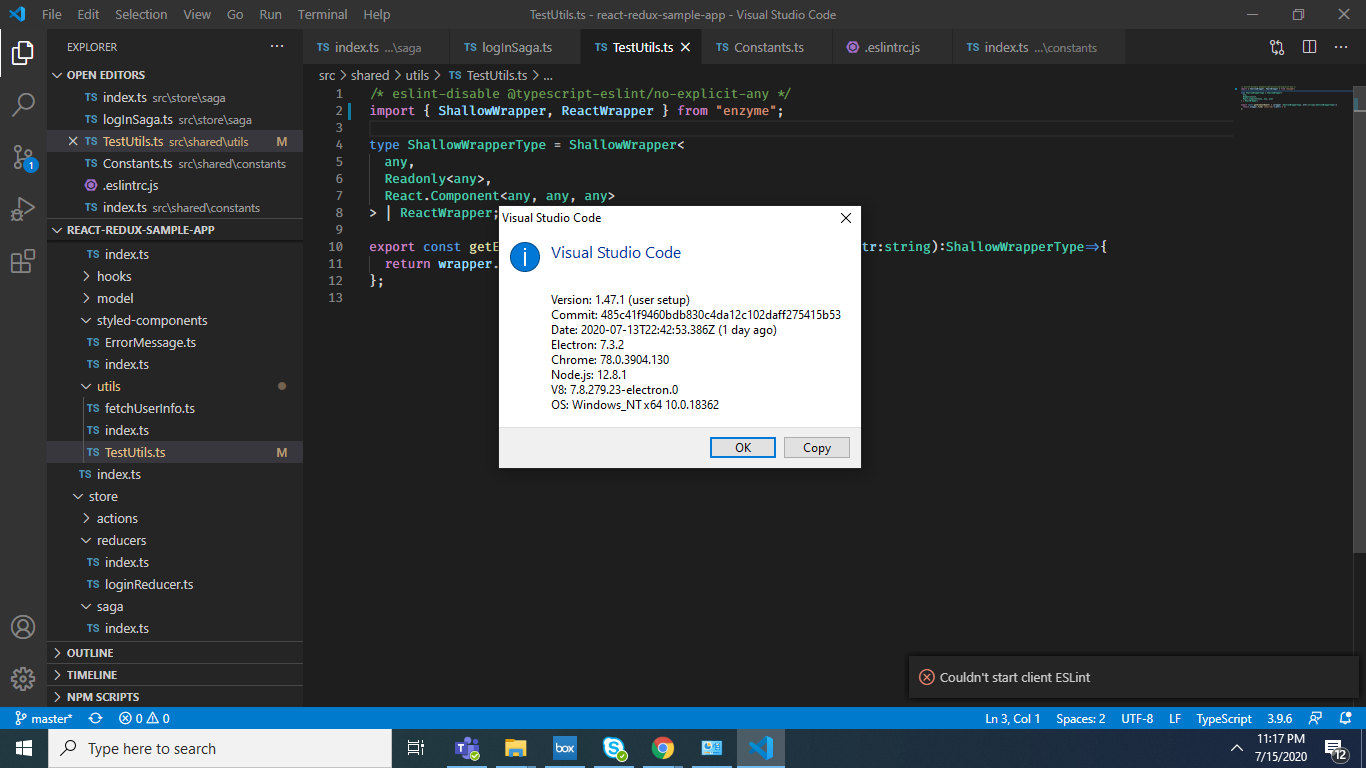The width and height of the screenshot is (1366, 768).
Task: Open the Extensions view
Action: 23,262
